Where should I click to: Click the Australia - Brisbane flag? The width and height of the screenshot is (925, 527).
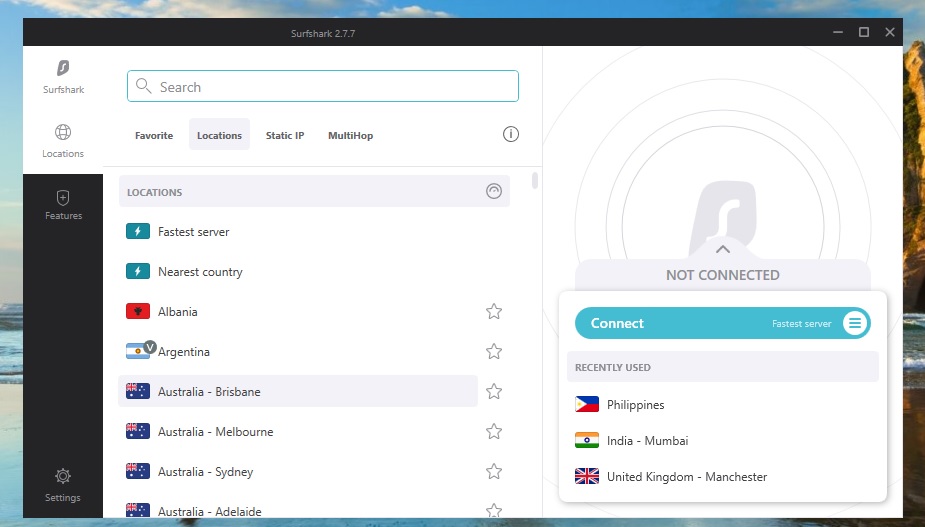138,391
